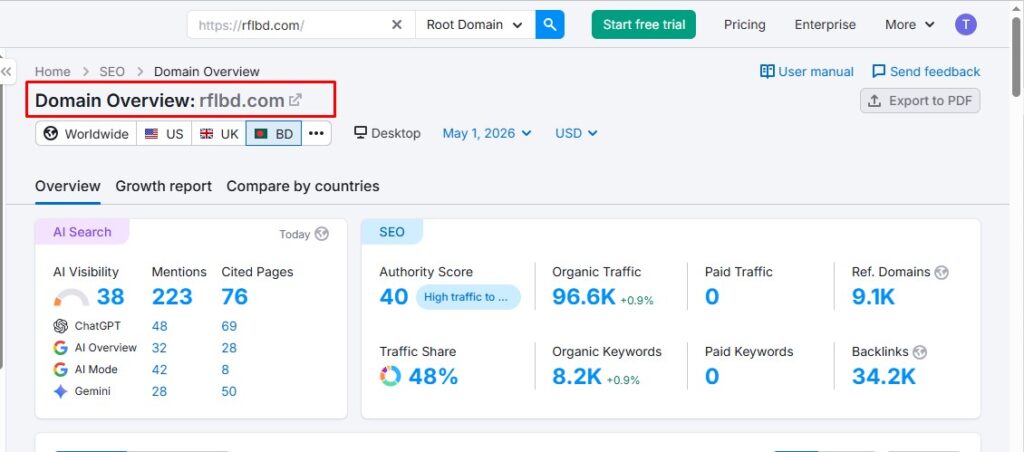Open the USD currency dropdown
The image size is (1024, 452).
[577, 133]
